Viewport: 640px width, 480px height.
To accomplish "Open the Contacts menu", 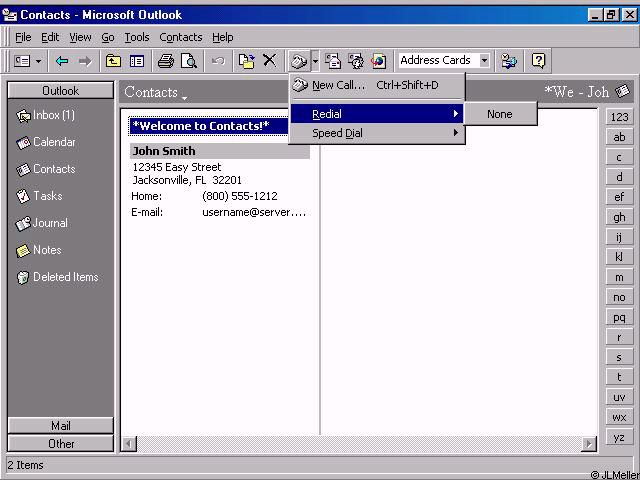I will [x=181, y=38].
